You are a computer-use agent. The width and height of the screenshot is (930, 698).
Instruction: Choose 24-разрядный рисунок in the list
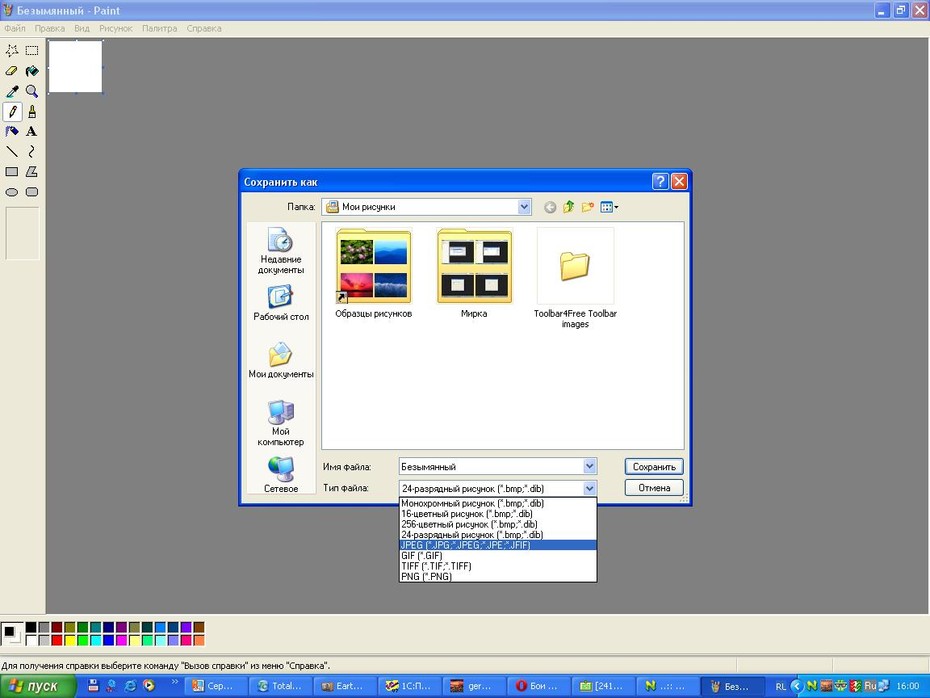[498, 535]
